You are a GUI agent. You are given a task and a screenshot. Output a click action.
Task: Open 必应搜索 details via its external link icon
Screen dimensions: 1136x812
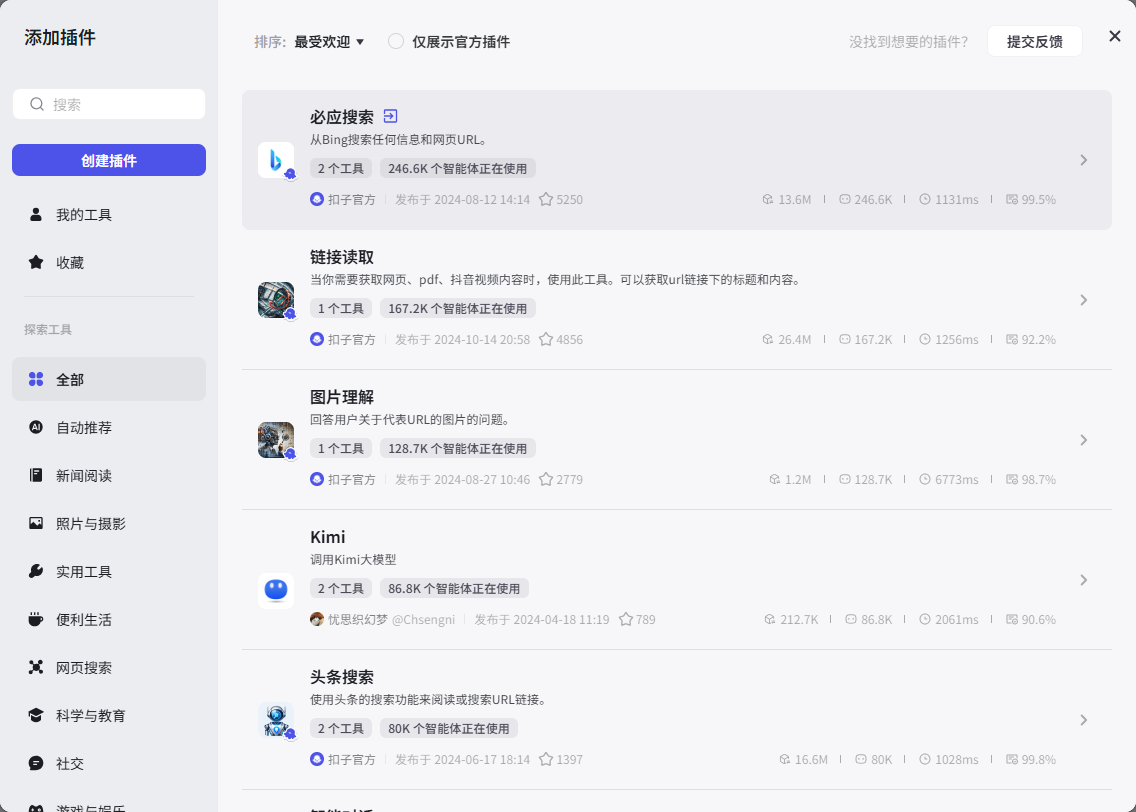(x=390, y=116)
